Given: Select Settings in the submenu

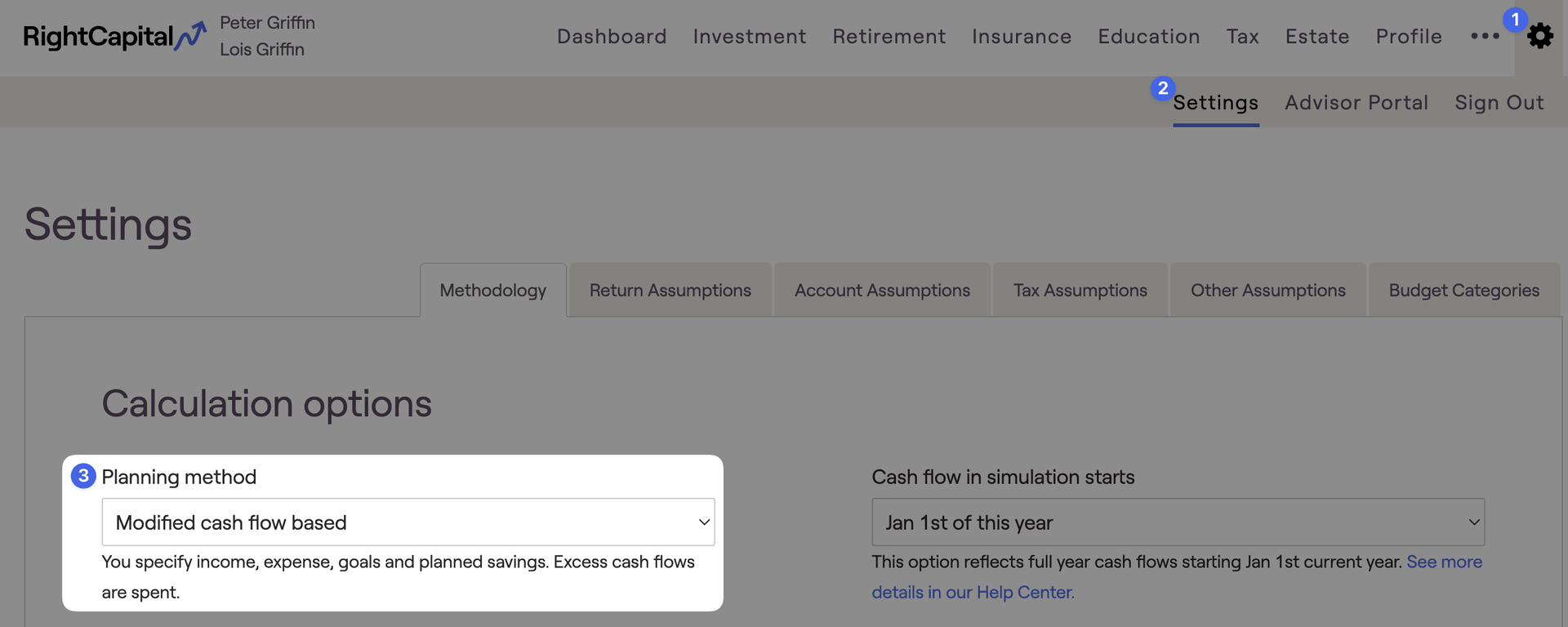Looking at the screenshot, I should tap(1216, 103).
